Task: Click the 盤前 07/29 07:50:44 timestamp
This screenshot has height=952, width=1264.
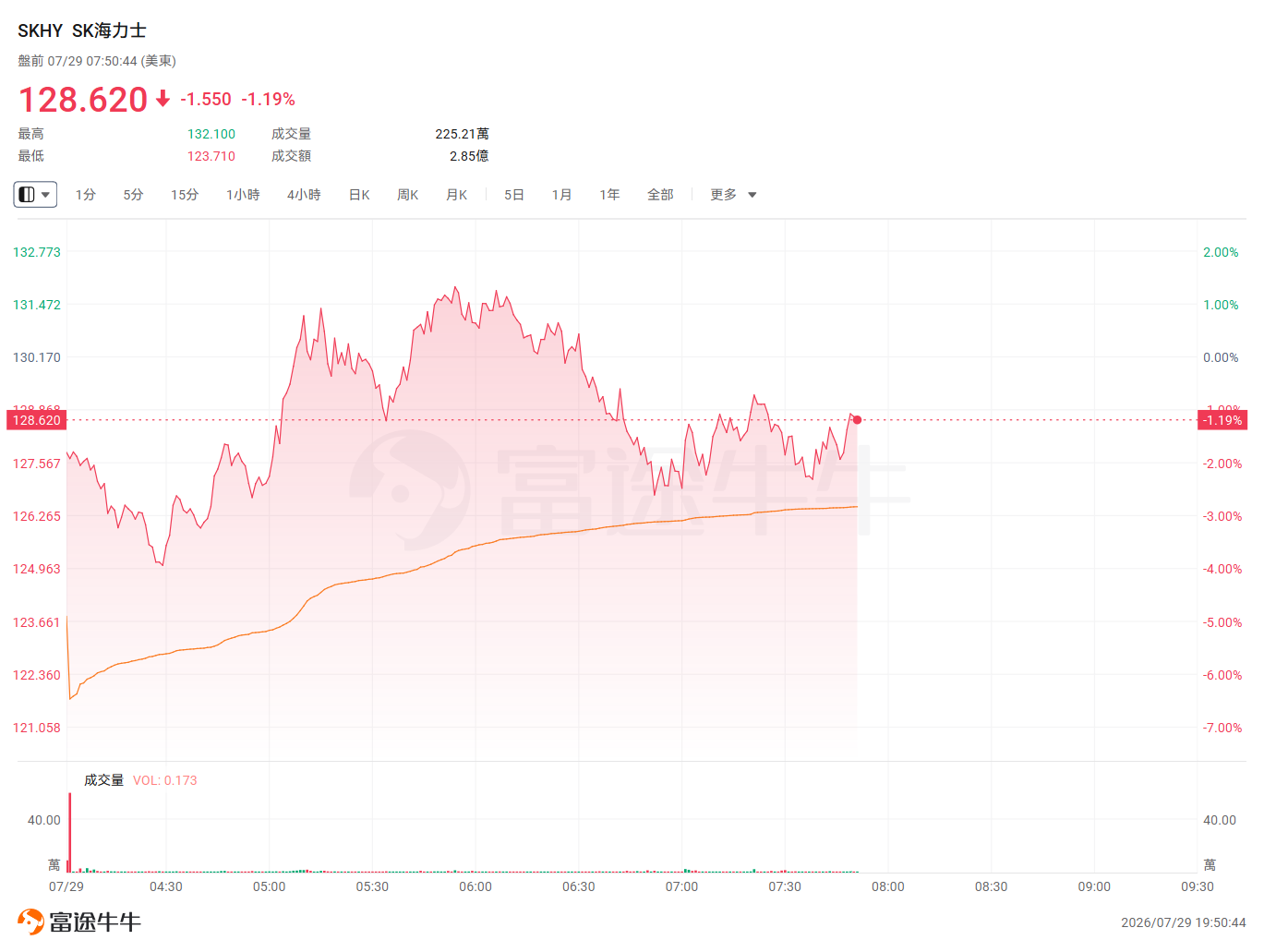Action: pos(97,61)
